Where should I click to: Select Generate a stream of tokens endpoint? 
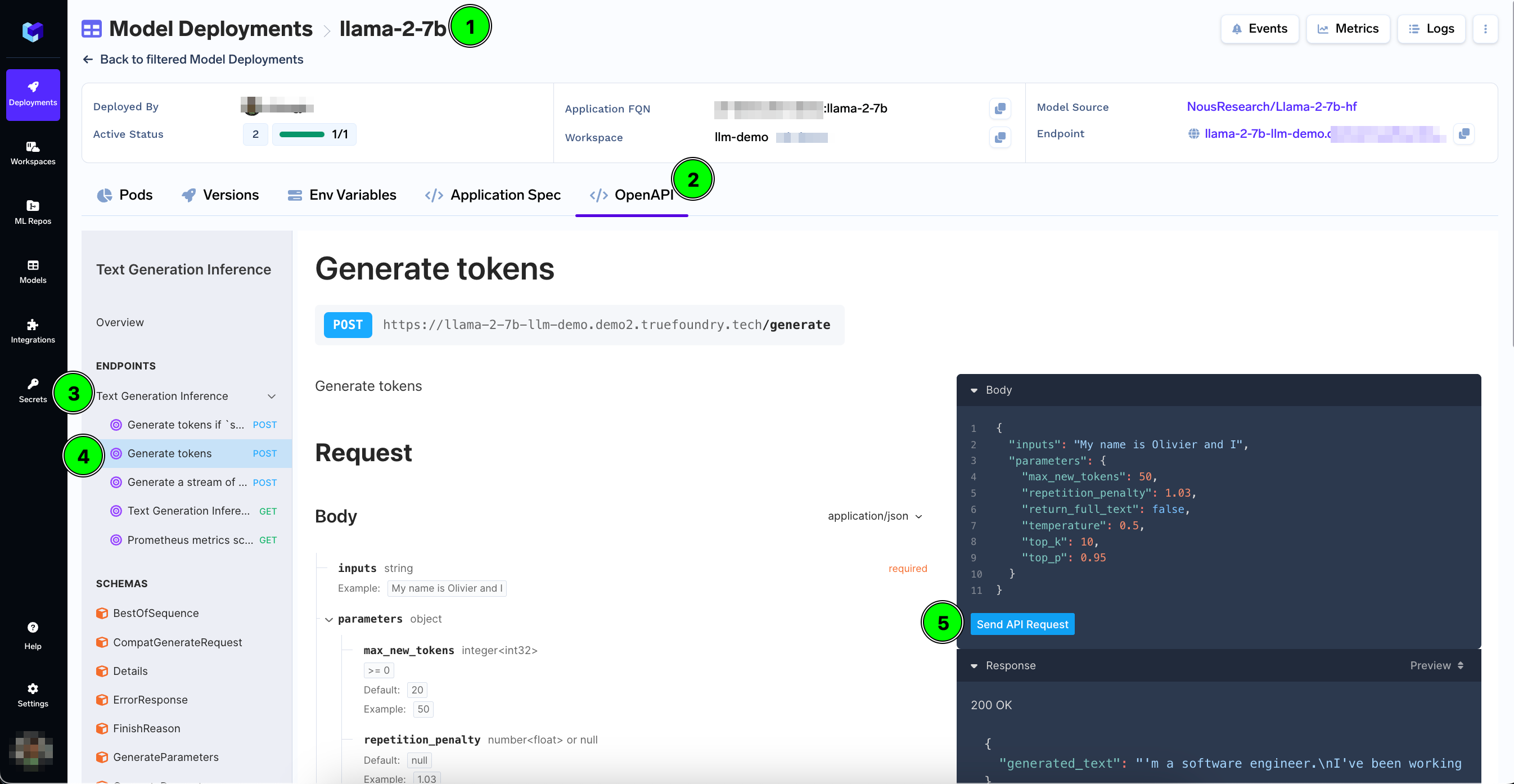(187, 482)
